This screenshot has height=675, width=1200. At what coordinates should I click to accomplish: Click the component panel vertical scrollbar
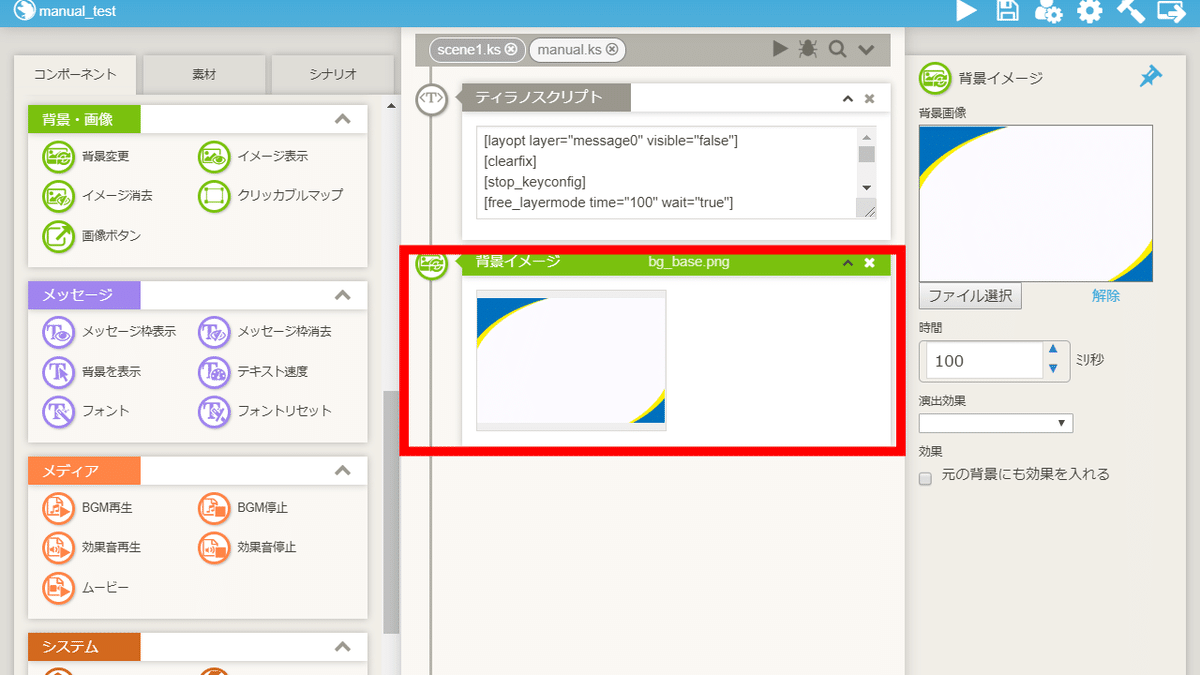click(390, 510)
